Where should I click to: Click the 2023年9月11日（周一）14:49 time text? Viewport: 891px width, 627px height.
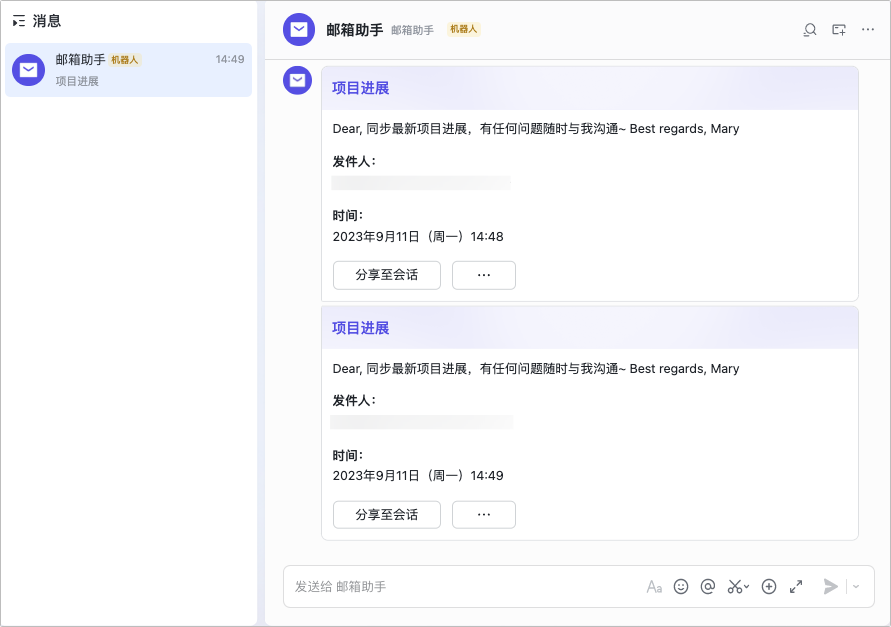418,476
